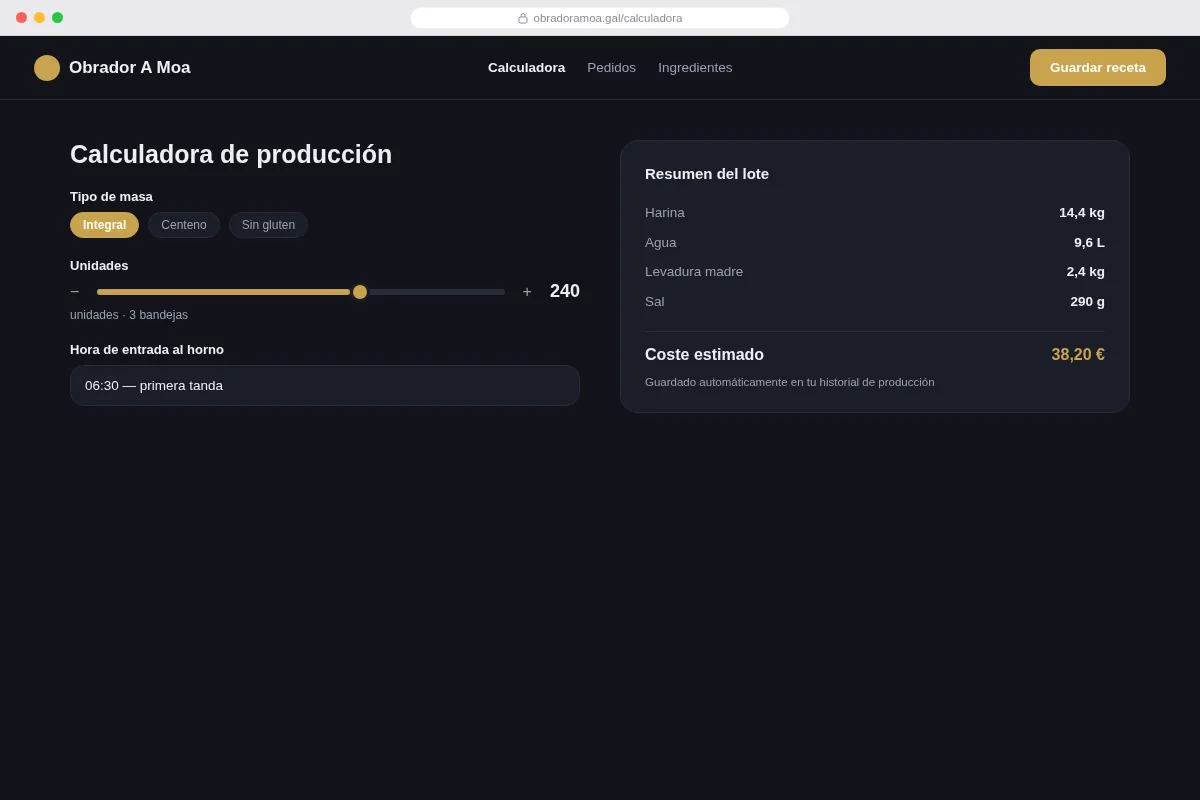Screen dimensions: 1200x800
Task: Click the Tipo de masa label
Action: coord(111,196)
